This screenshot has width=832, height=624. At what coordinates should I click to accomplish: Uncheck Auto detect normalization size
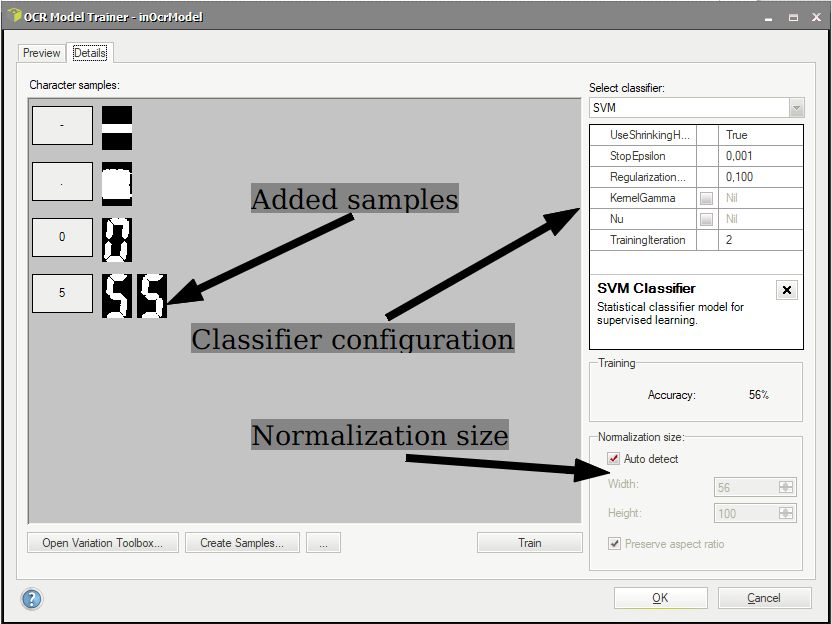coord(613,458)
